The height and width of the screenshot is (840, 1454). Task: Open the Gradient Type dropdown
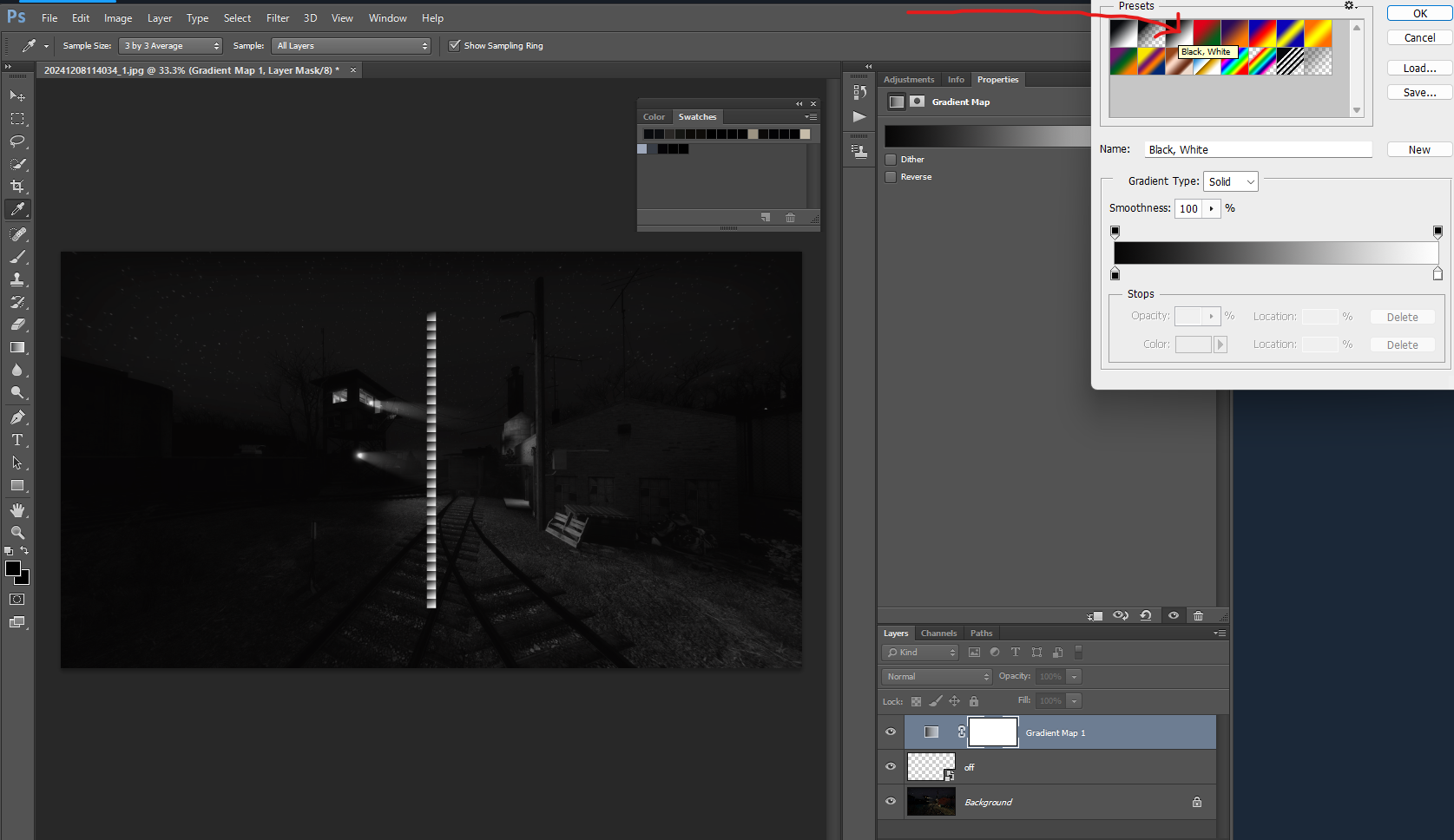(1231, 181)
